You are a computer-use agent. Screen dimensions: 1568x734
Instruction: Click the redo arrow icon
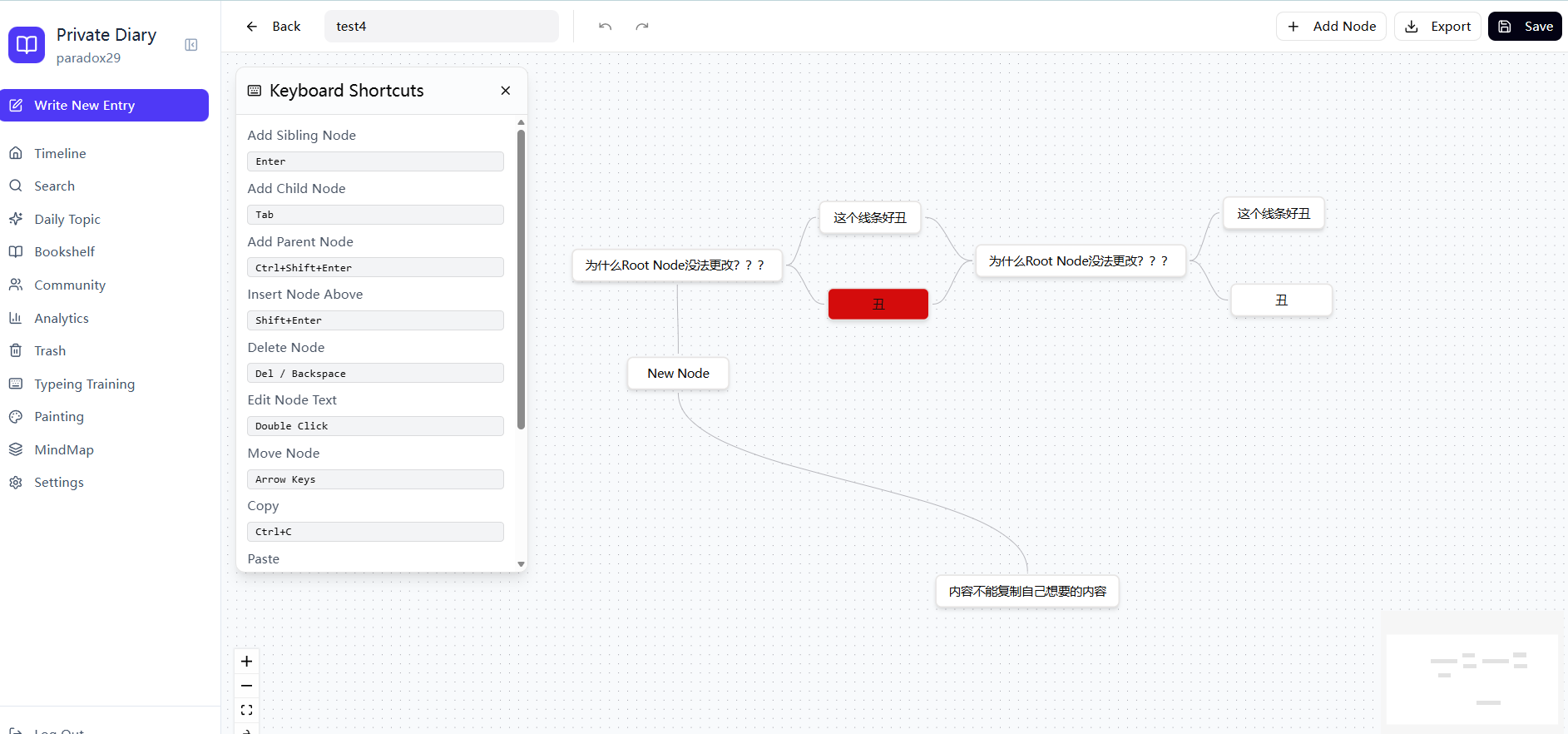pyautogui.click(x=642, y=27)
